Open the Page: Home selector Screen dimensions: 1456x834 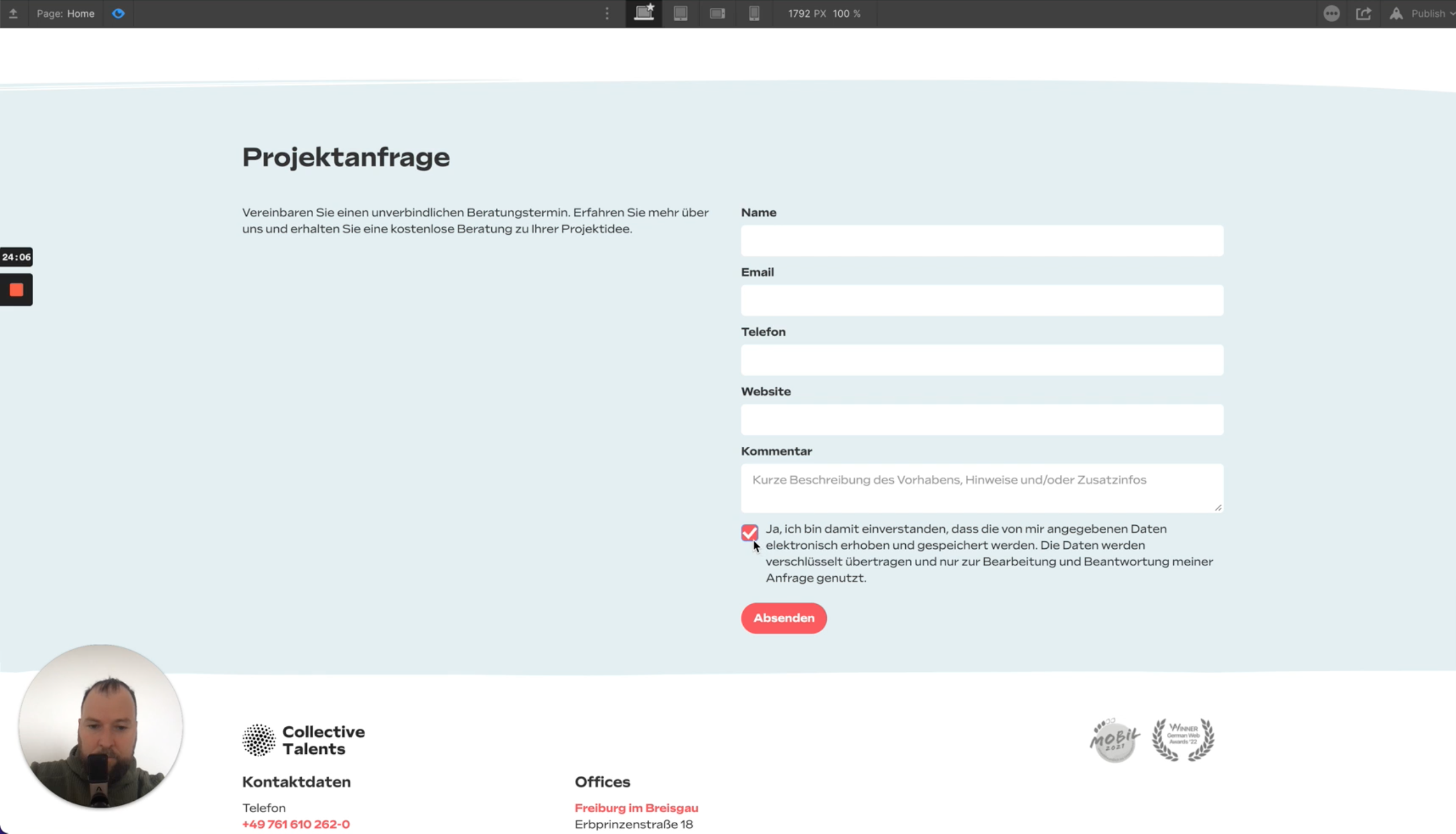click(x=65, y=13)
